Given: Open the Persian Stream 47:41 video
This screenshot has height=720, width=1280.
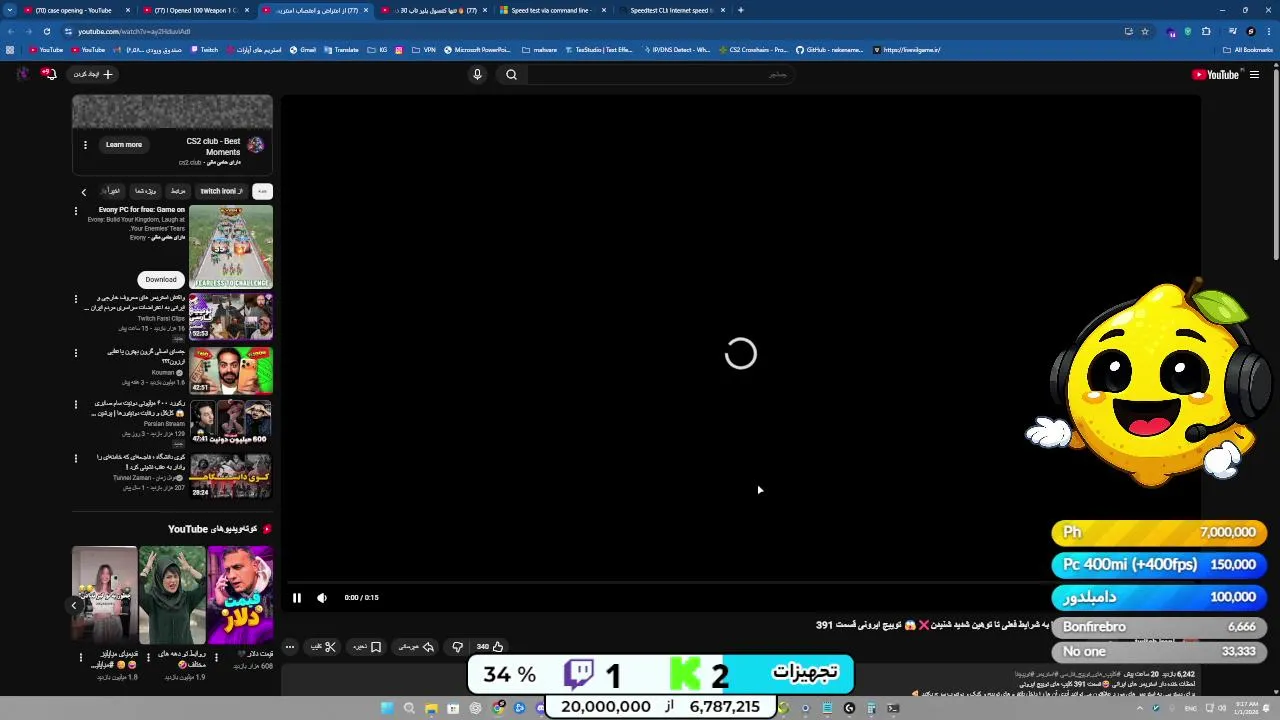Looking at the screenshot, I should [231, 422].
